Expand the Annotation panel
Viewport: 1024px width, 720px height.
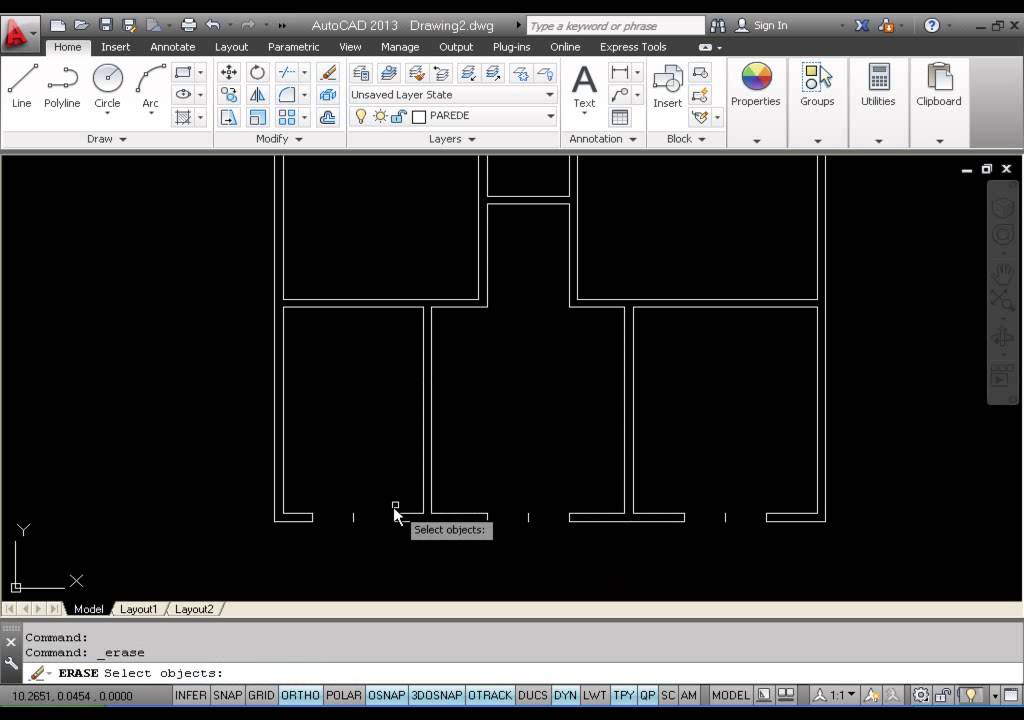(602, 139)
